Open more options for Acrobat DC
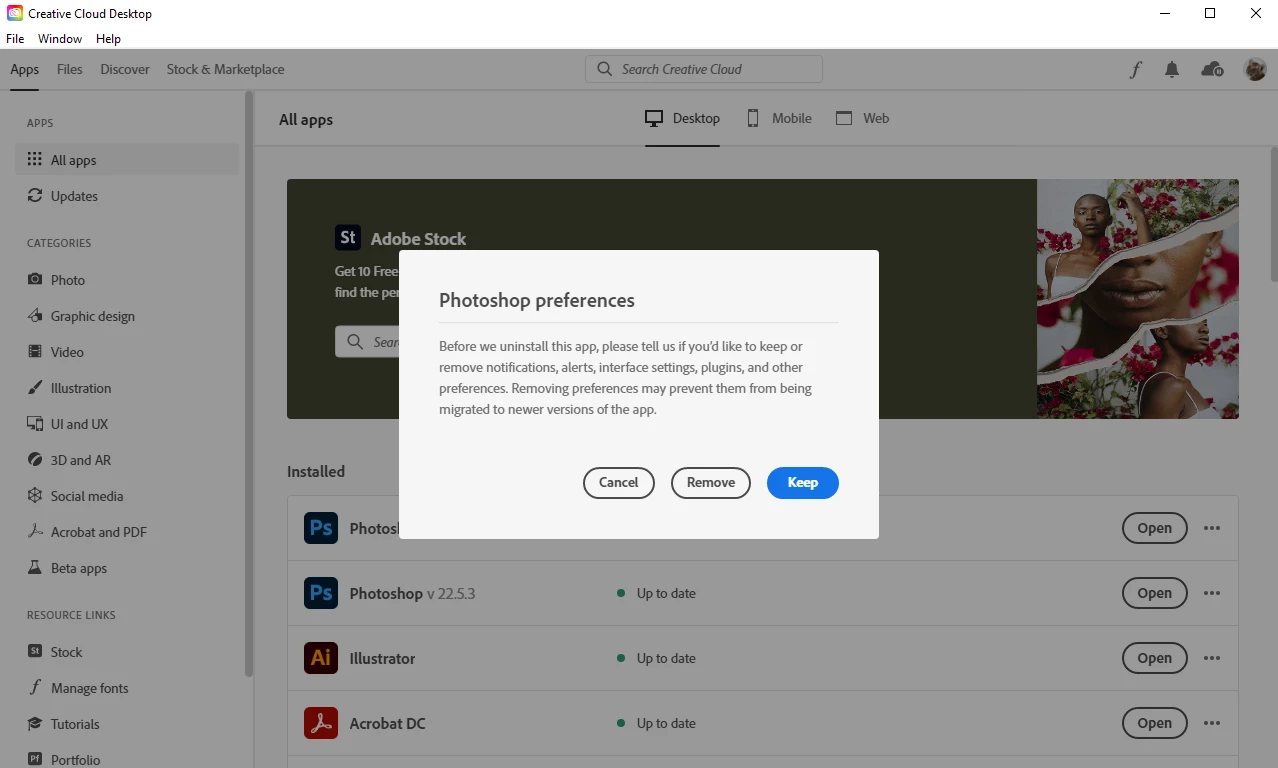1278x768 pixels. (1212, 723)
